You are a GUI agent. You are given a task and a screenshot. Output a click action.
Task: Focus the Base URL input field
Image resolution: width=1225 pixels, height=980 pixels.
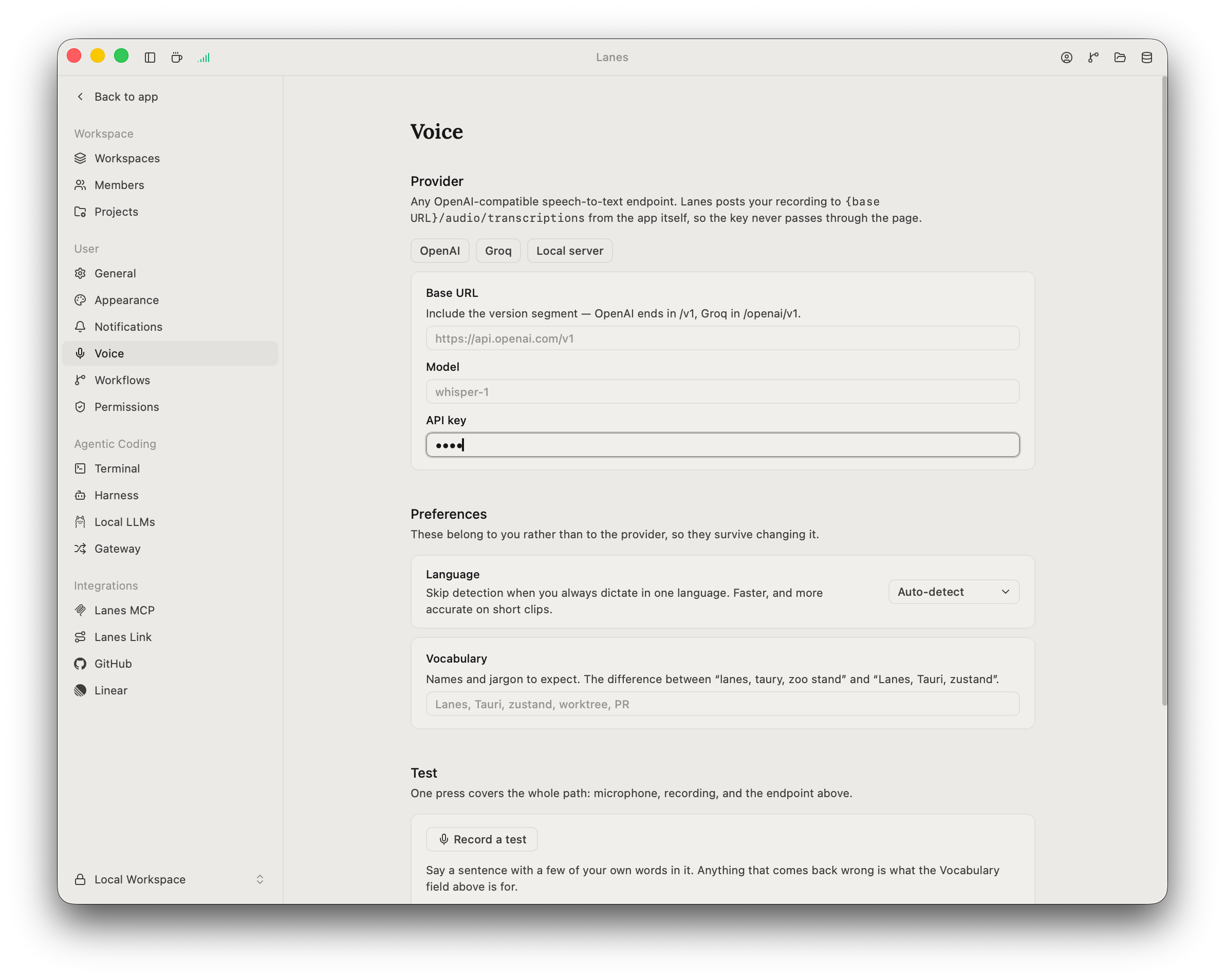(x=723, y=338)
